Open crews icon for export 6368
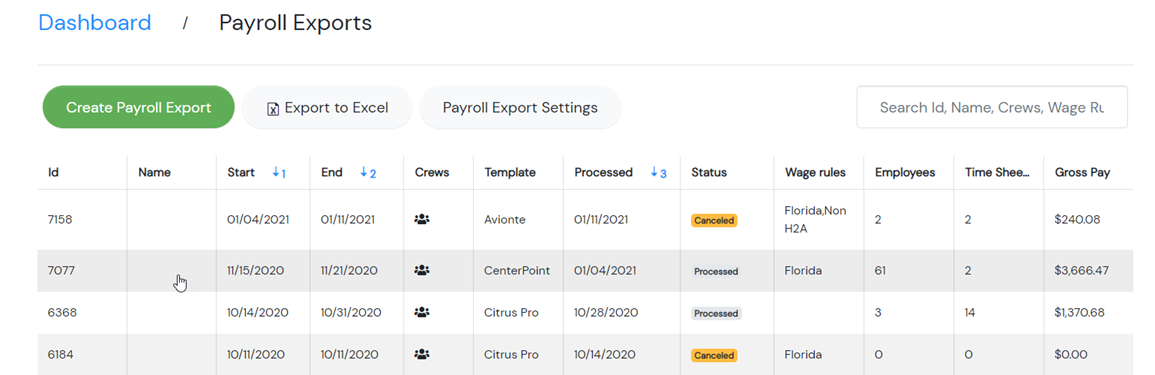Image resolution: width=1155 pixels, height=375 pixels. (422, 312)
